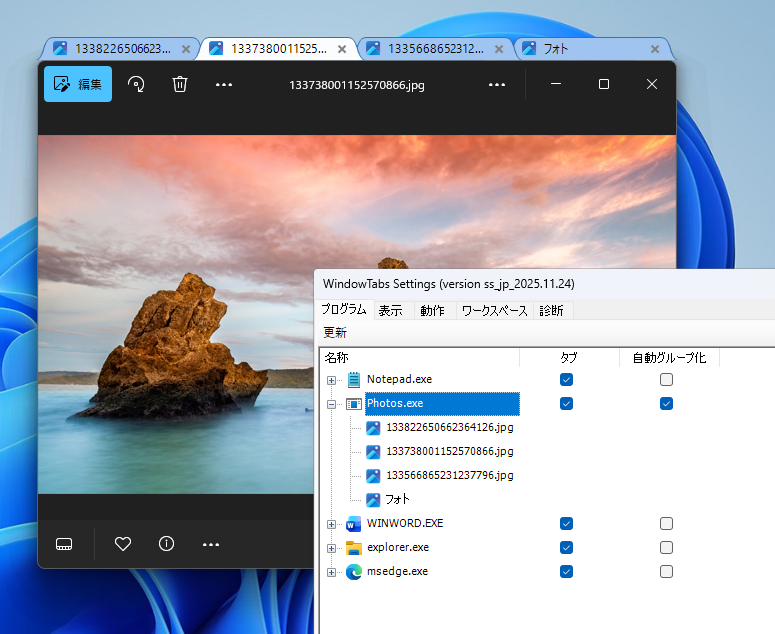Image resolution: width=775 pixels, height=634 pixels.
Task: Activate the フォト window tab
Action: click(x=593, y=49)
